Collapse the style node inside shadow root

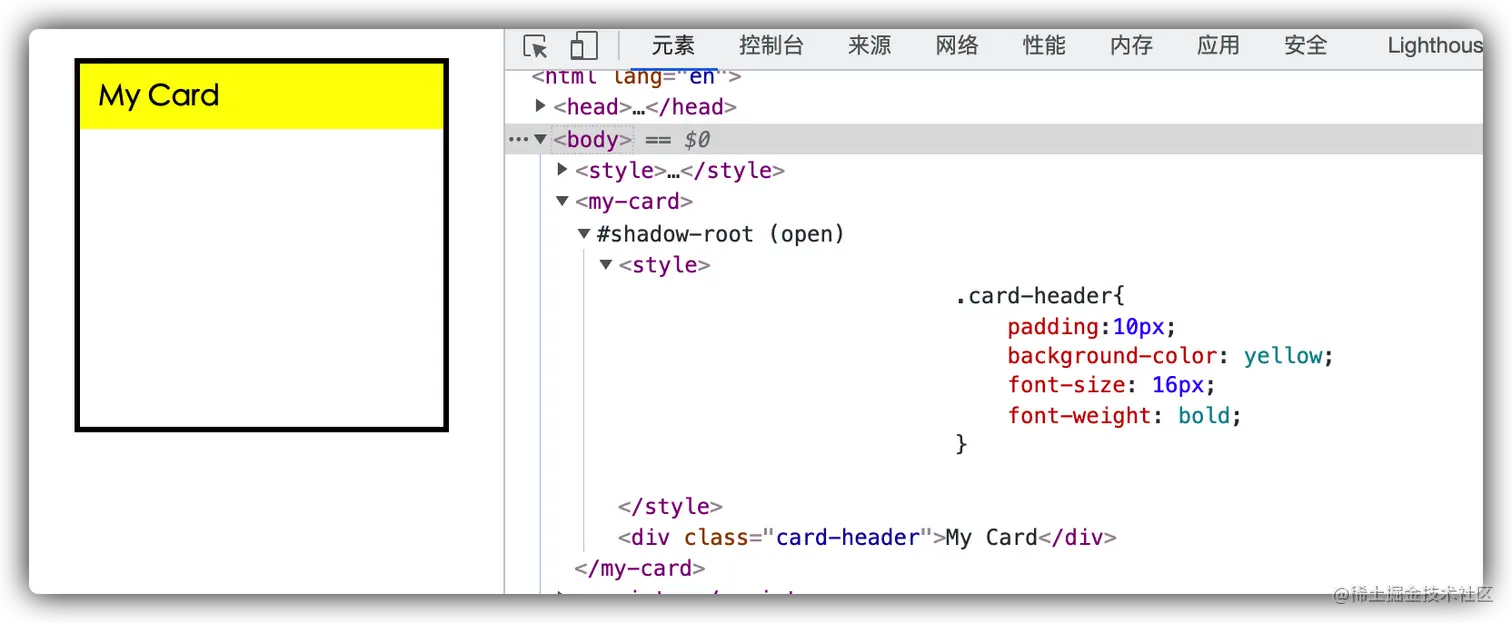click(606, 265)
